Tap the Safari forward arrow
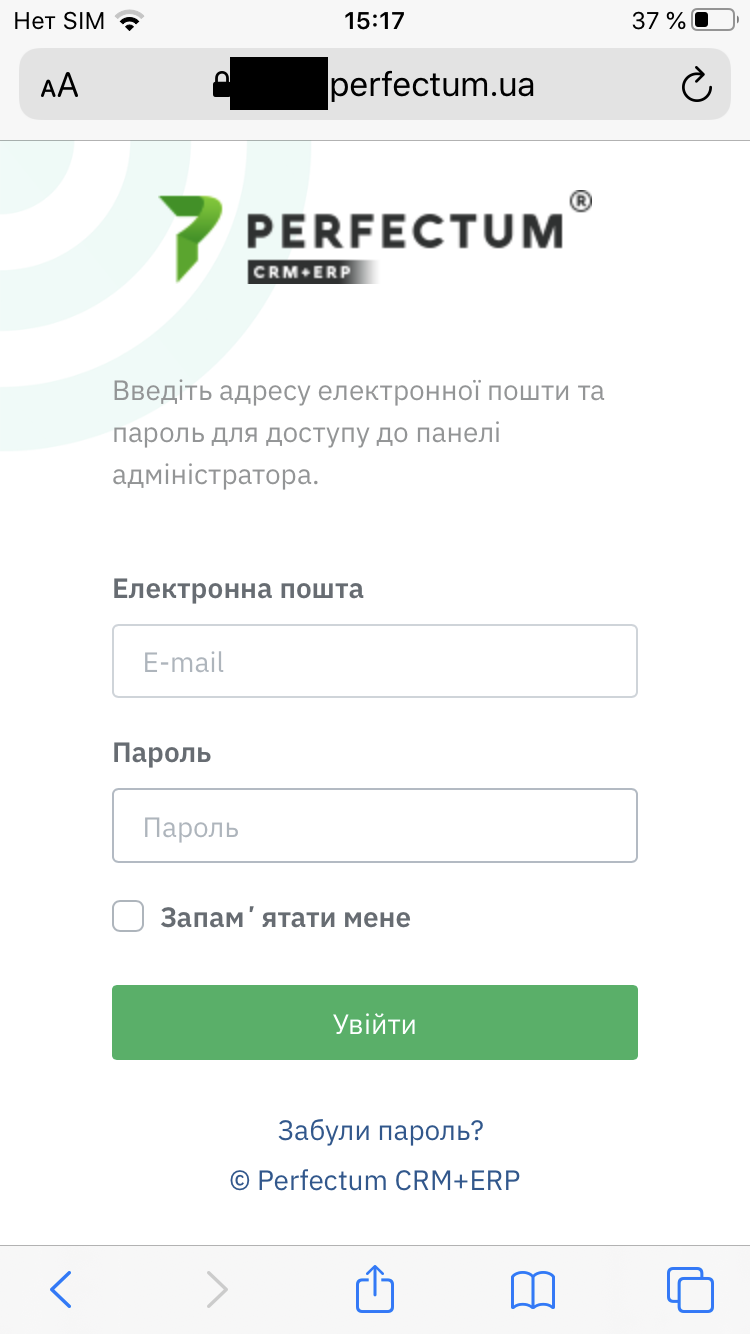The width and height of the screenshot is (750, 1334). click(216, 1289)
